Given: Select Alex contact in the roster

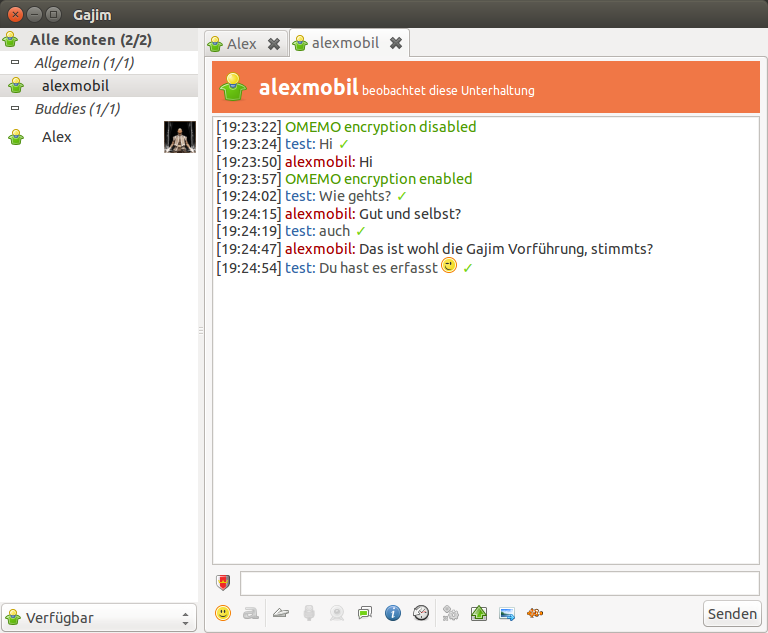Looking at the screenshot, I should click(57, 137).
